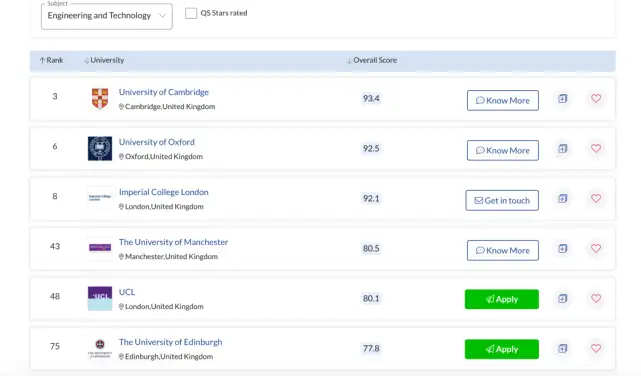Sort by Overall Score column header
Screen dimensions: 641x376
point(372,60)
